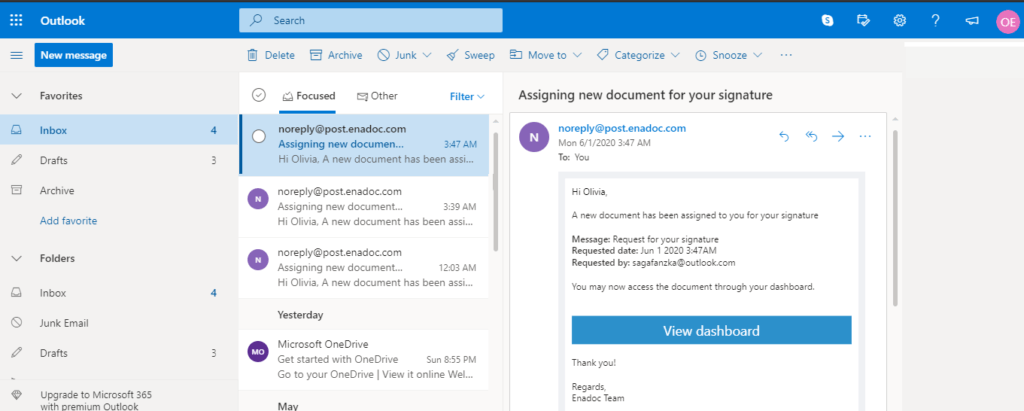Open Inbox under Folders
The height and width of the screenshot is (411, 1024).
point(119,293)
